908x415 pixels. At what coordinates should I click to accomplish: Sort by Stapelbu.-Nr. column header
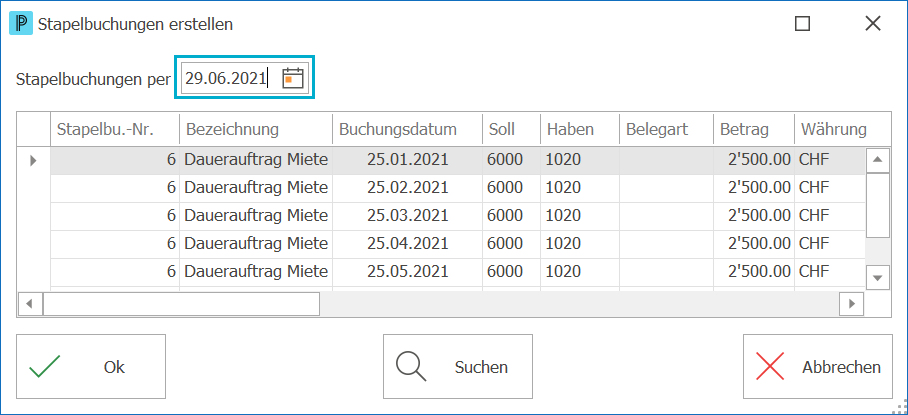click(115, 129)
